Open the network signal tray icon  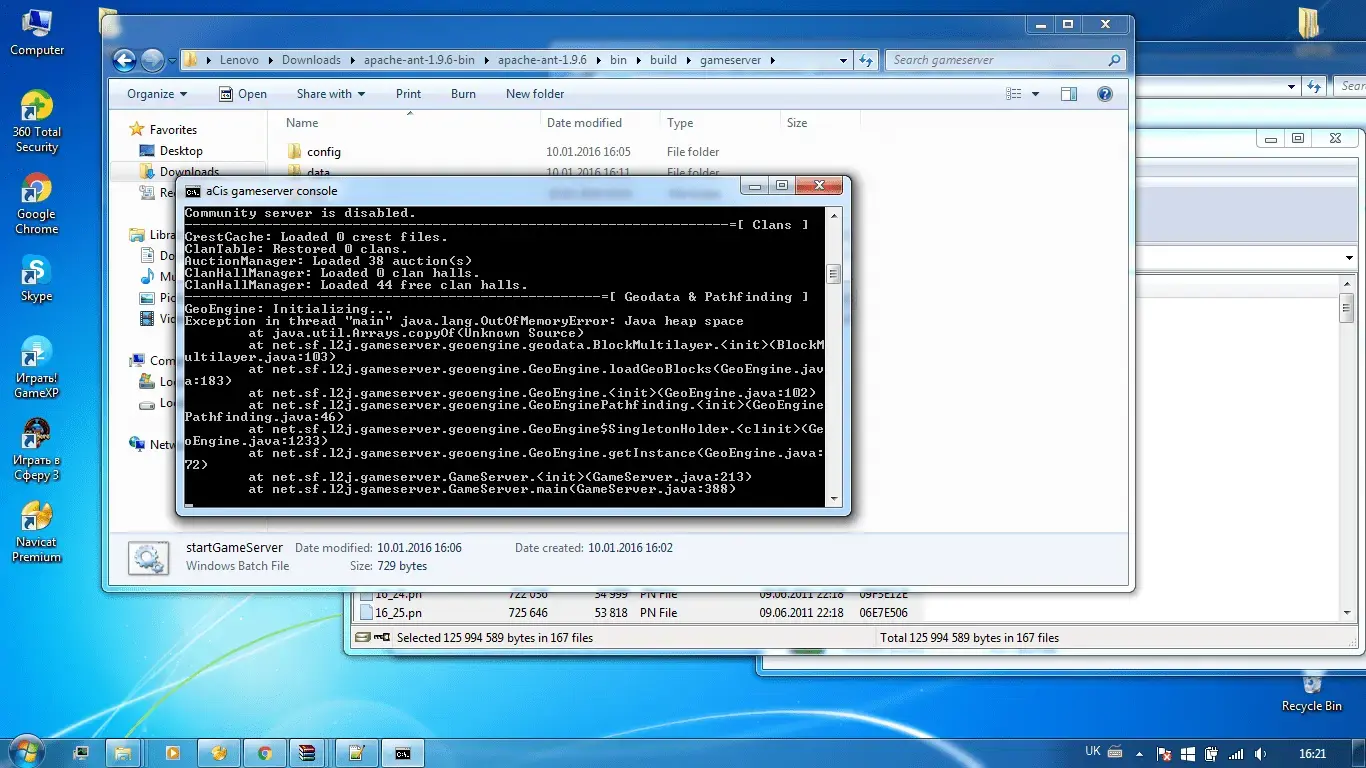[x=1236, y=754]
